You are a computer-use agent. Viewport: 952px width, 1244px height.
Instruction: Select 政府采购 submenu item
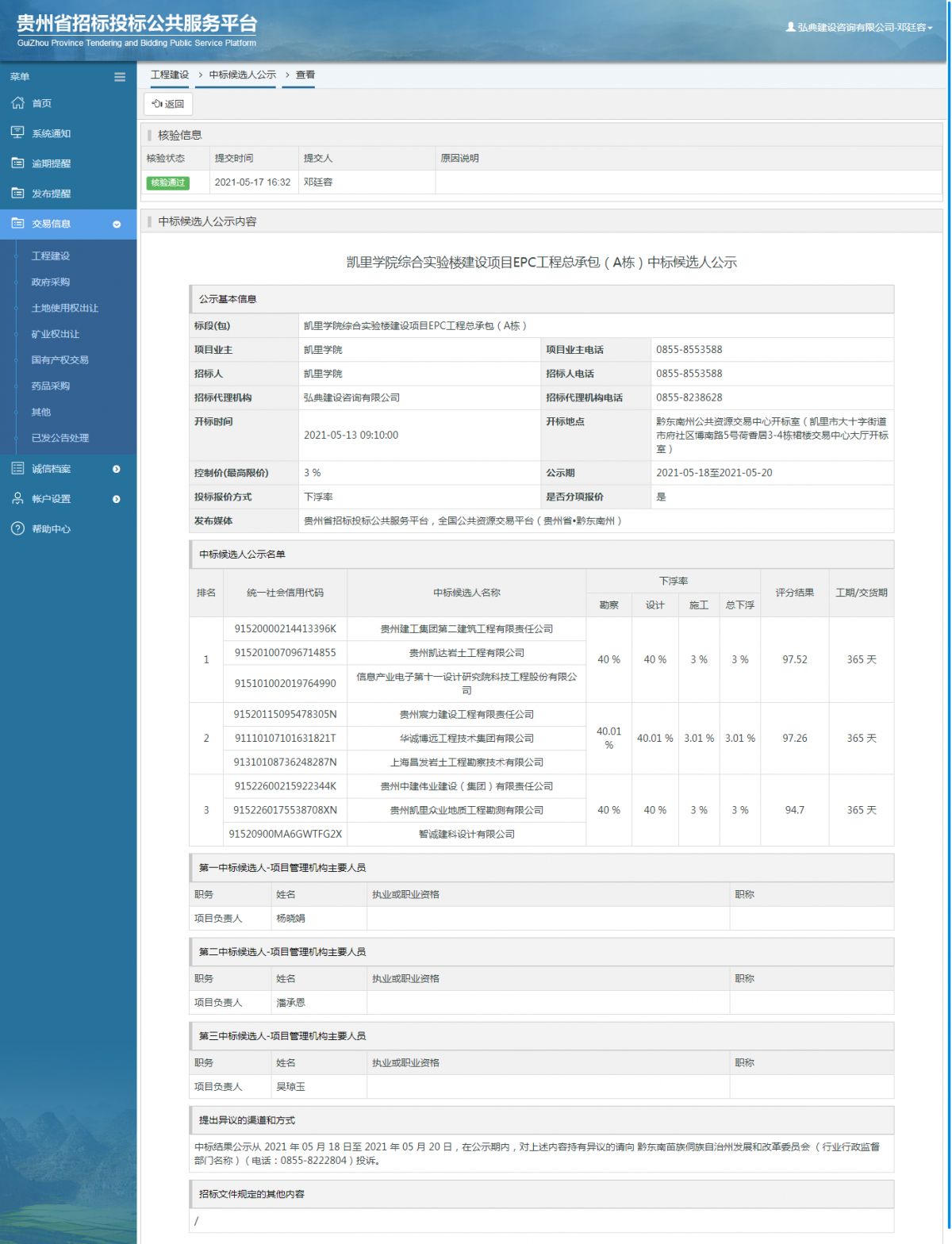(51, 282)
